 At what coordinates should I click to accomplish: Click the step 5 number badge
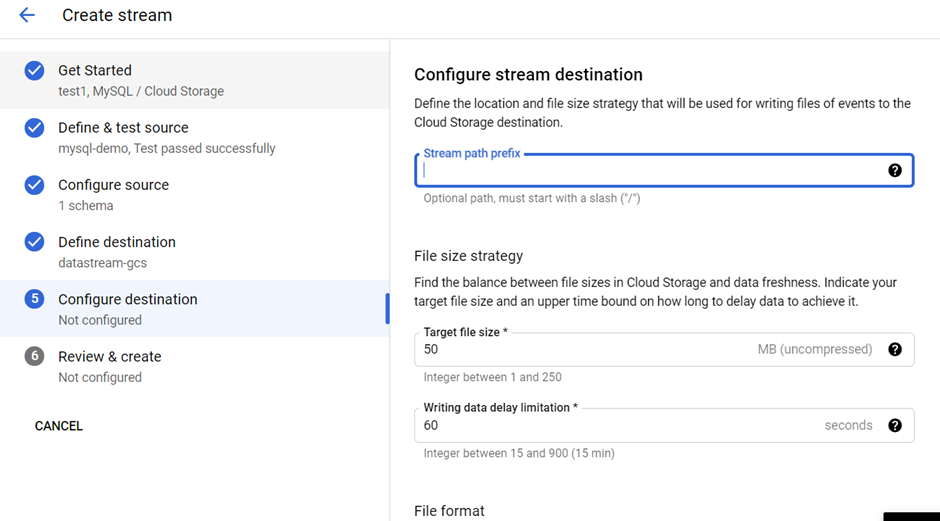click(x=34, y=299)
